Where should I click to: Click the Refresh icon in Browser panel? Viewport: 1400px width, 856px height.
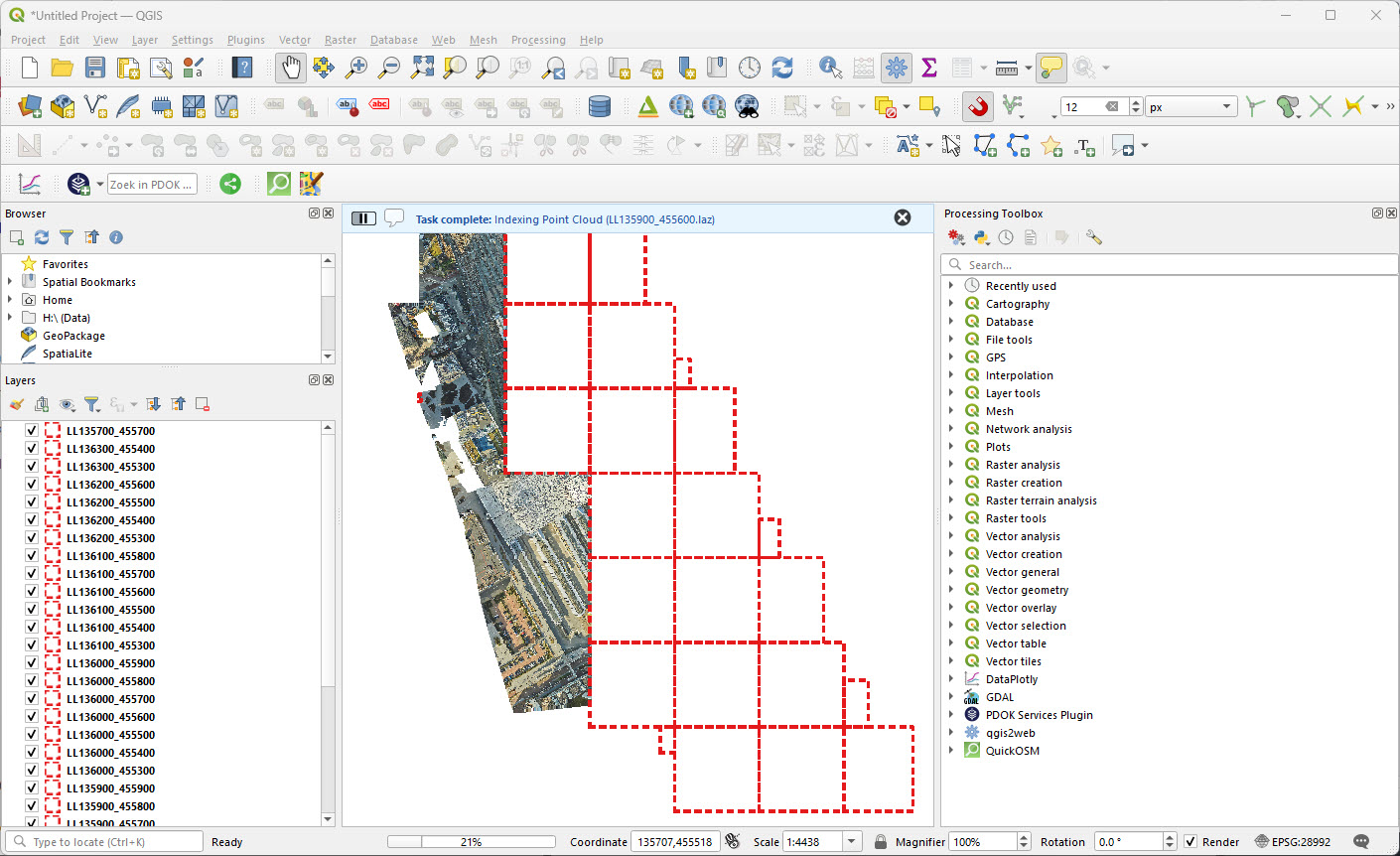(42, 237)
